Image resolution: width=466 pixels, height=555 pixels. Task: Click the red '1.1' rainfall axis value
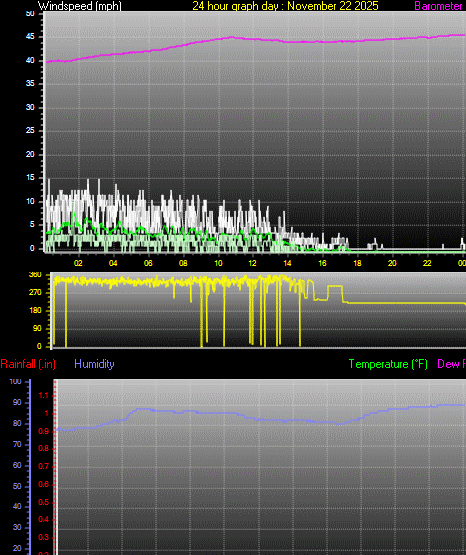coord(44,396)
